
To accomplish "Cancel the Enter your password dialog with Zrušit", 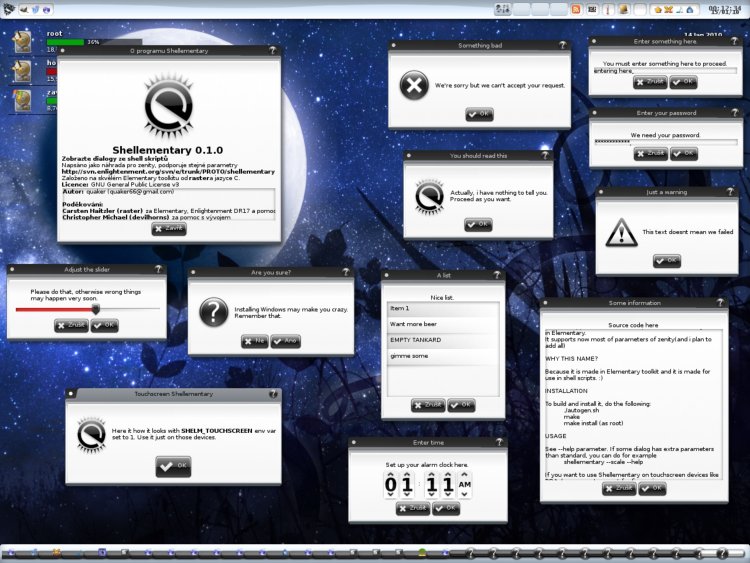I will coord(651,154).
